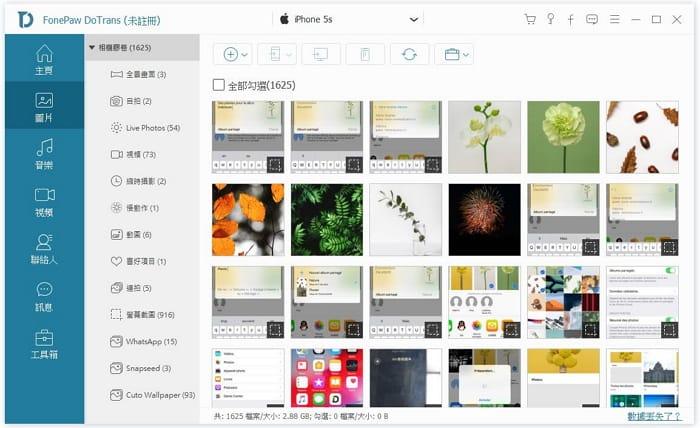Screen dimensions: 700x428
Task: Open the 工具箱 toolbox section
Action: 44,344
